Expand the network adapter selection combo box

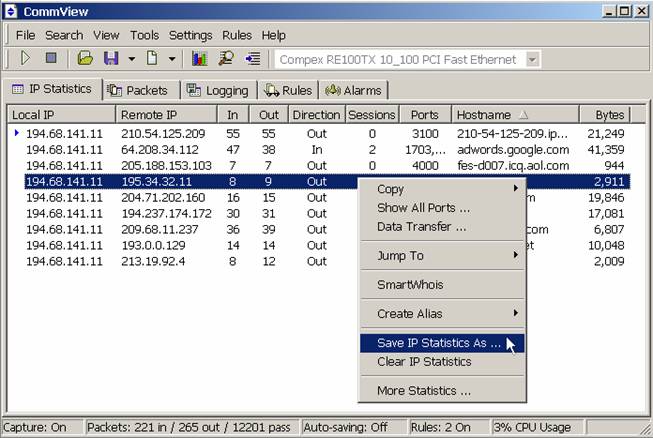tap(532, 59)
